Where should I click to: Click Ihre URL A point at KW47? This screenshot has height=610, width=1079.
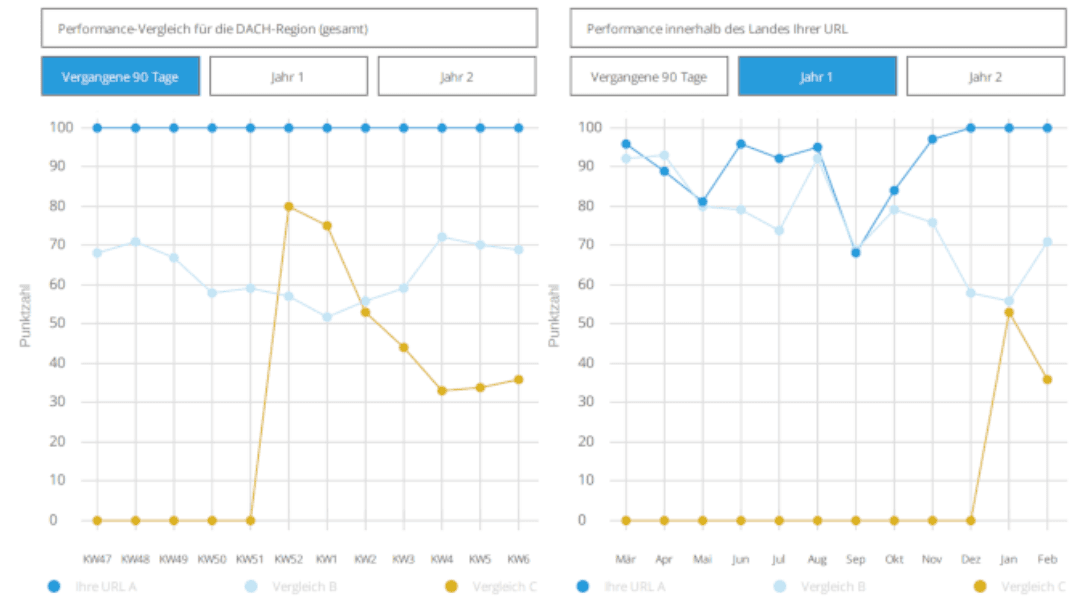point(97,128)
